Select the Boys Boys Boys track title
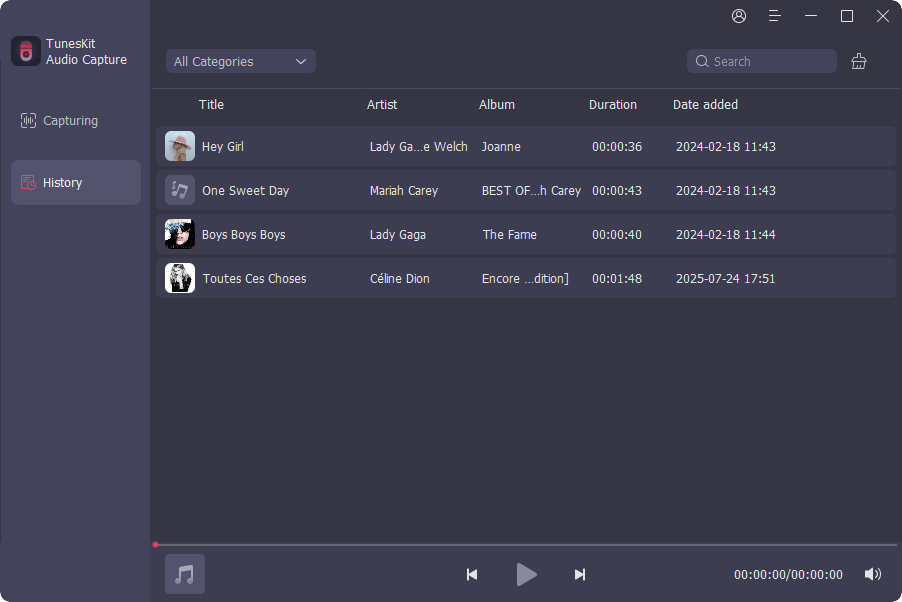Image resolution: width=902 pixels, height=602 pixels. point(243,235)
